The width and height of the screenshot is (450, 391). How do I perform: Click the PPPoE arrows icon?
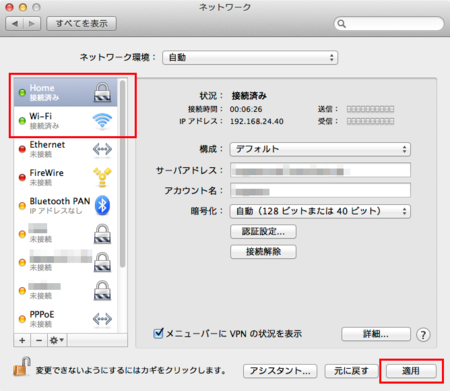[102, 319]
